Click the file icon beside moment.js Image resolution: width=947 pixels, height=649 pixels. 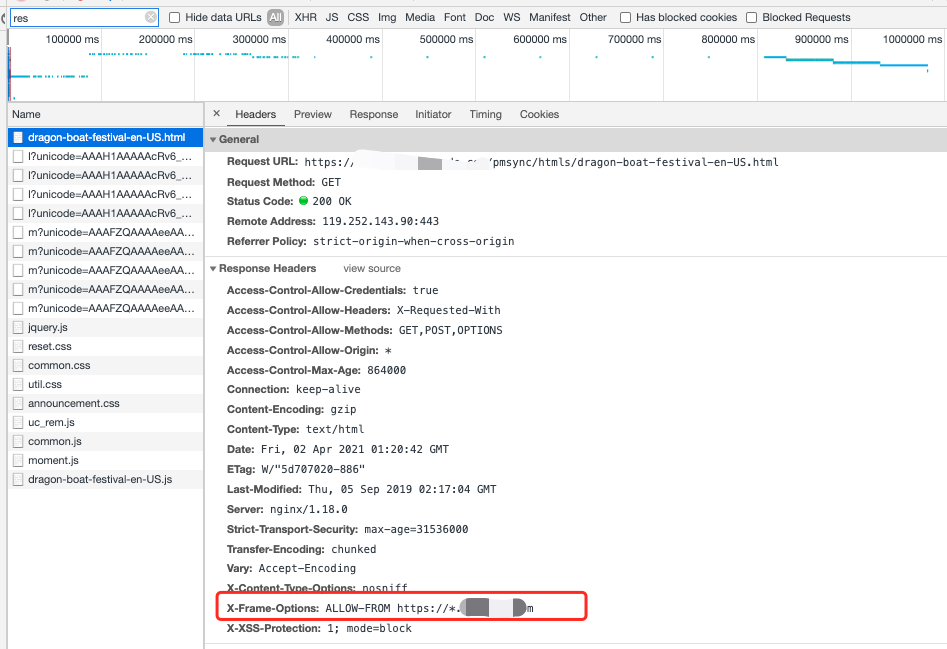coord(18,461)
